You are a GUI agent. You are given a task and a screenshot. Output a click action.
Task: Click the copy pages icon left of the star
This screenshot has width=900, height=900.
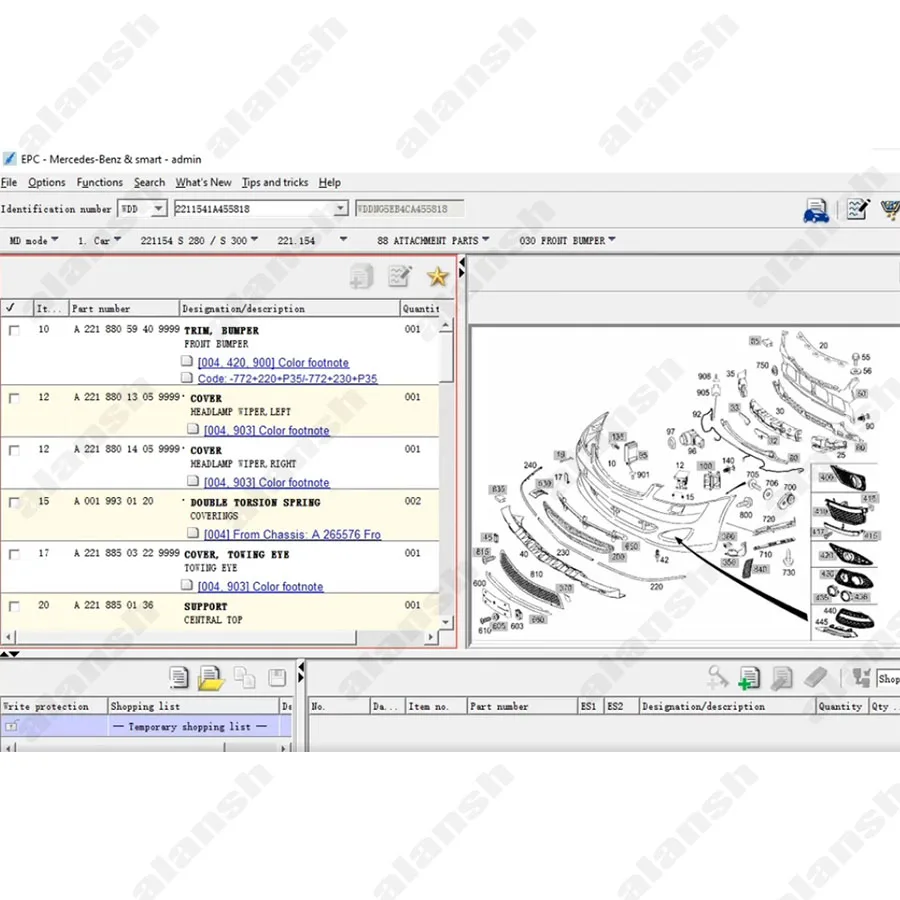pos(362,277)
